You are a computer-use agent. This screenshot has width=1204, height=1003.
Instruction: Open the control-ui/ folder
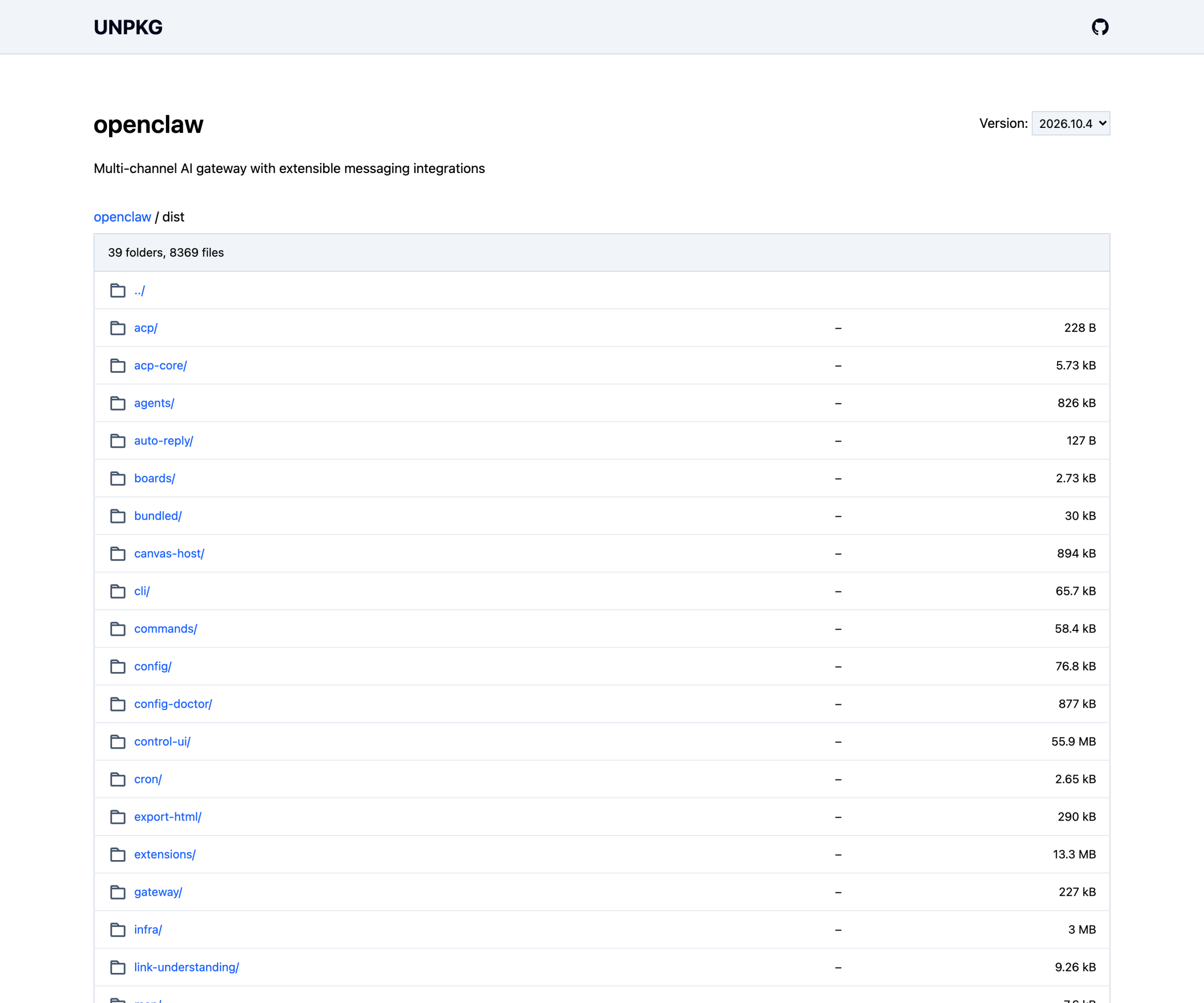tap(162, 742)
